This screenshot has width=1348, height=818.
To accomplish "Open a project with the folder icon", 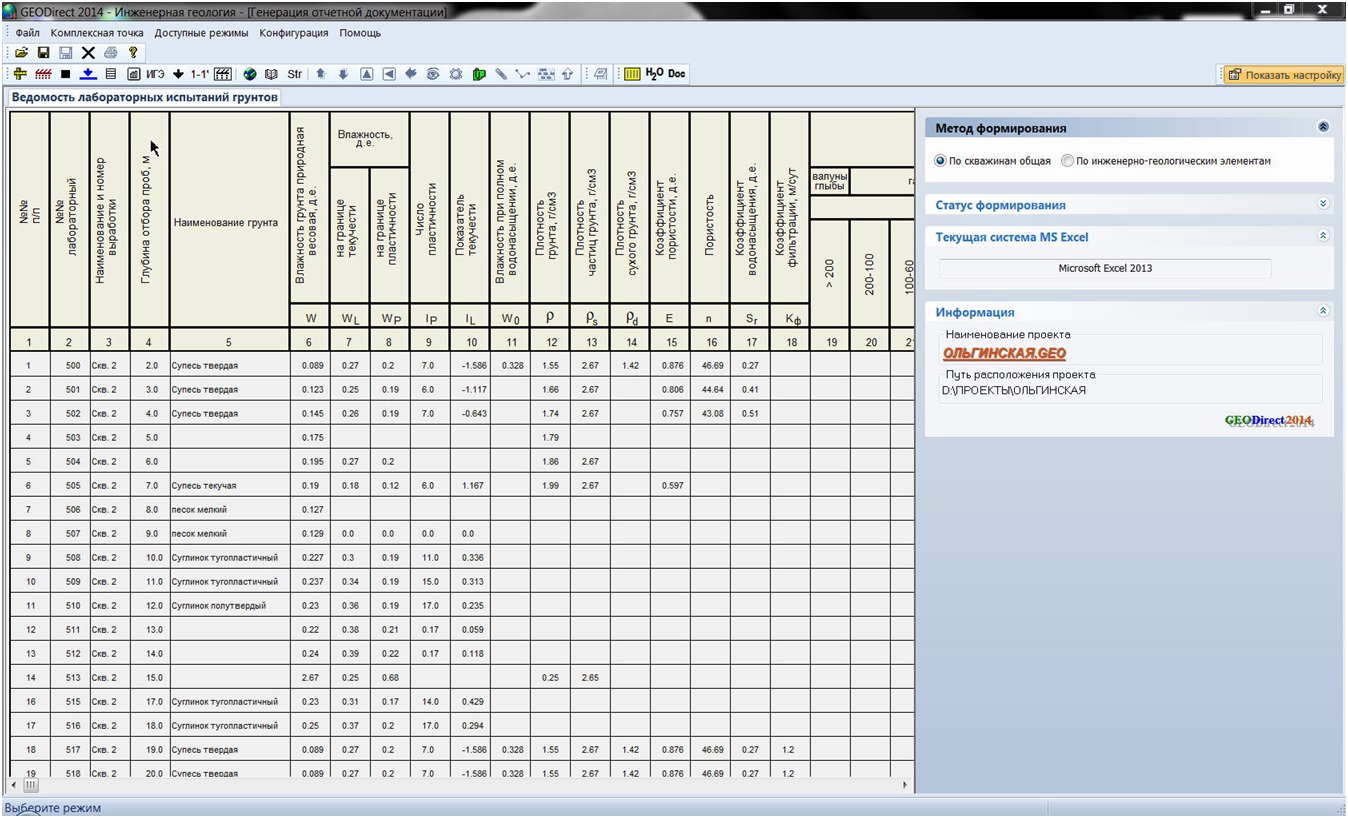I will pos(21,52).
